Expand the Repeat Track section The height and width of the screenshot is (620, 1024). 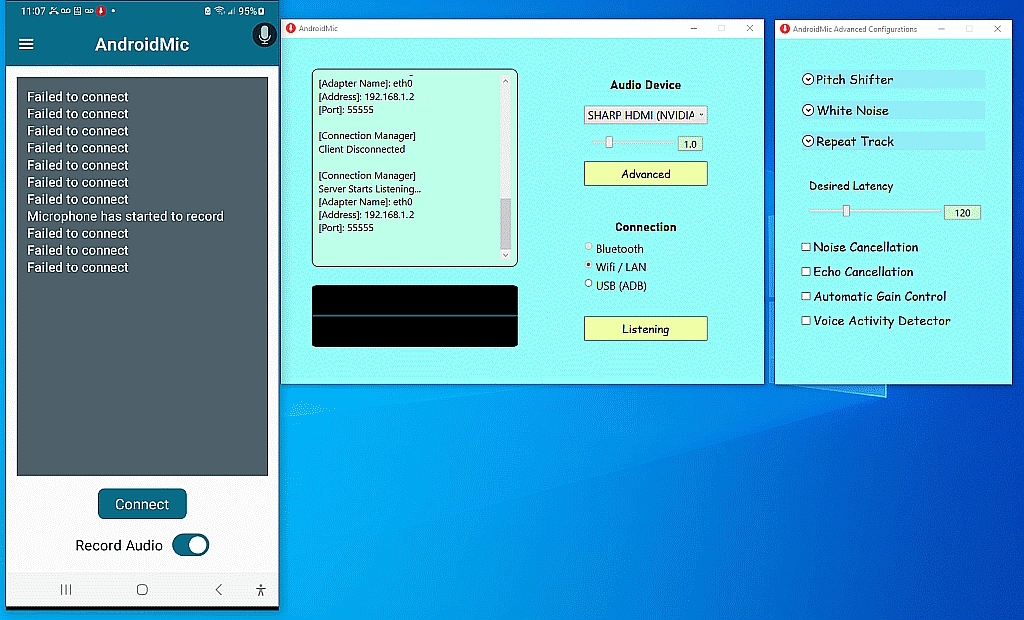[808, 141]
